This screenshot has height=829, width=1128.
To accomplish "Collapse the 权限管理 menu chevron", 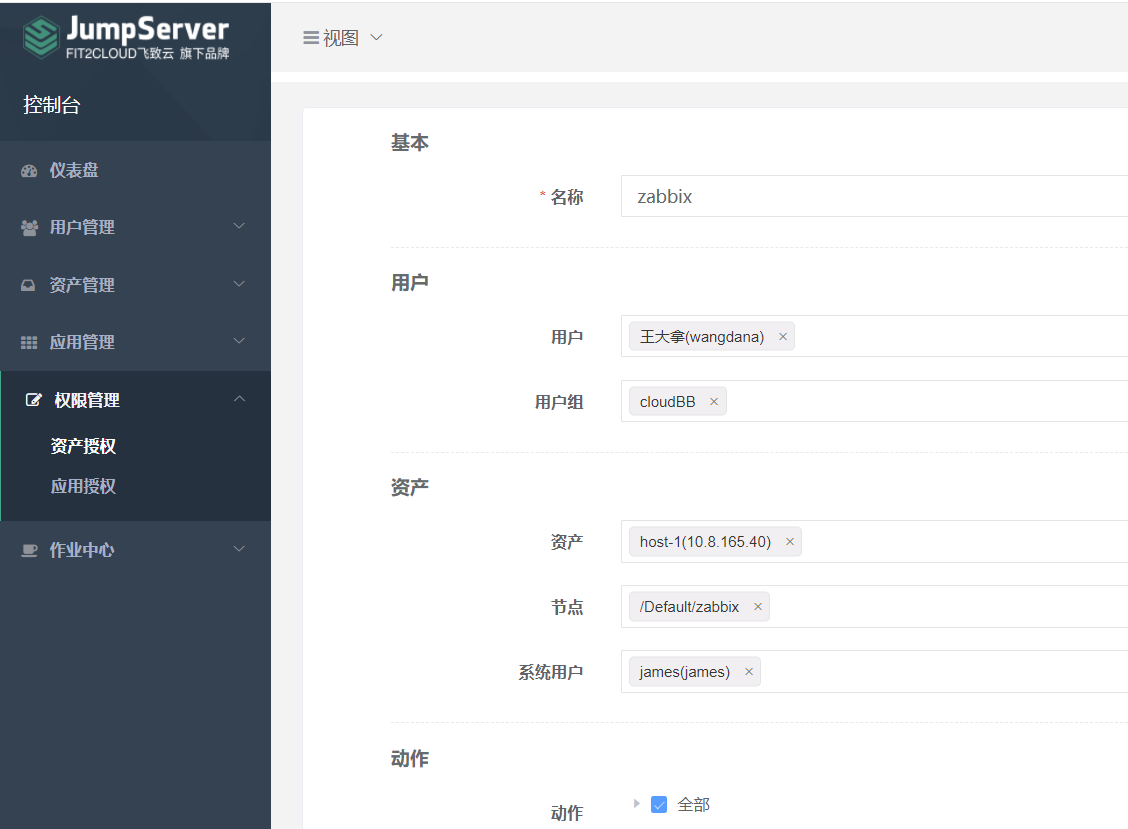I will tap(239, 399).
